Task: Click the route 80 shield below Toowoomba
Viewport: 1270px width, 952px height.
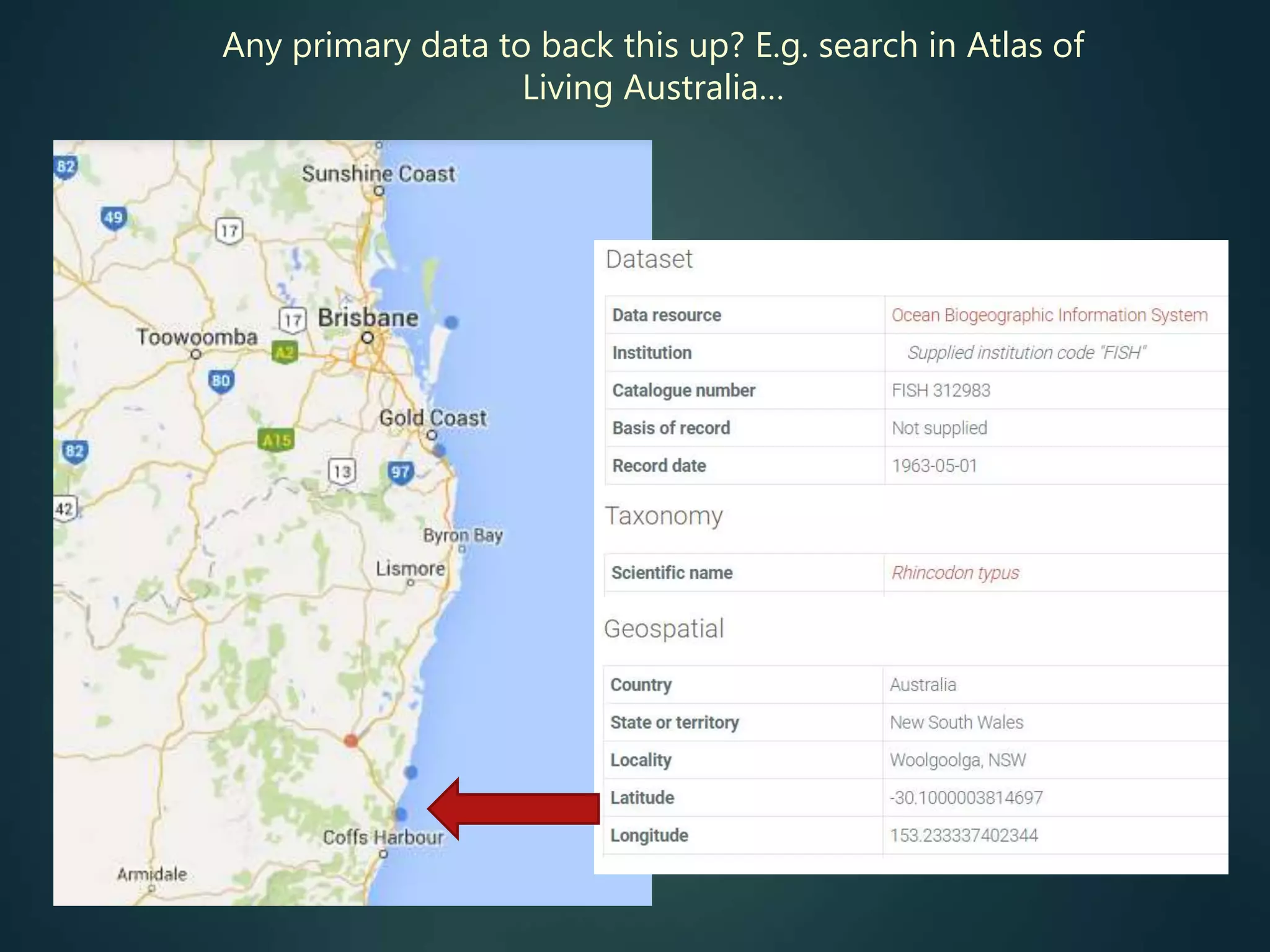Action: pyautogui.click(x=221, y=381)
